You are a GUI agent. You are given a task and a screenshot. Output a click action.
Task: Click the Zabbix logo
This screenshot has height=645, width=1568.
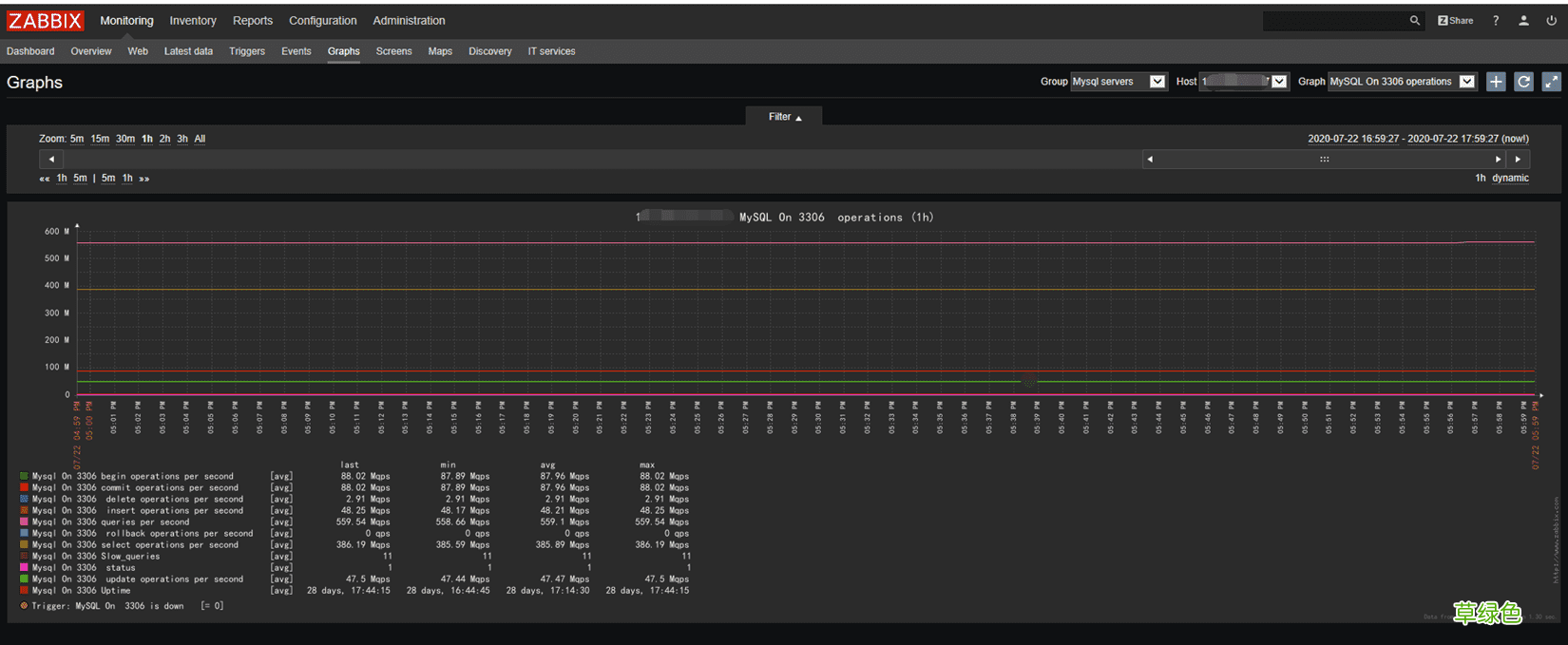[x=45, y=21]
